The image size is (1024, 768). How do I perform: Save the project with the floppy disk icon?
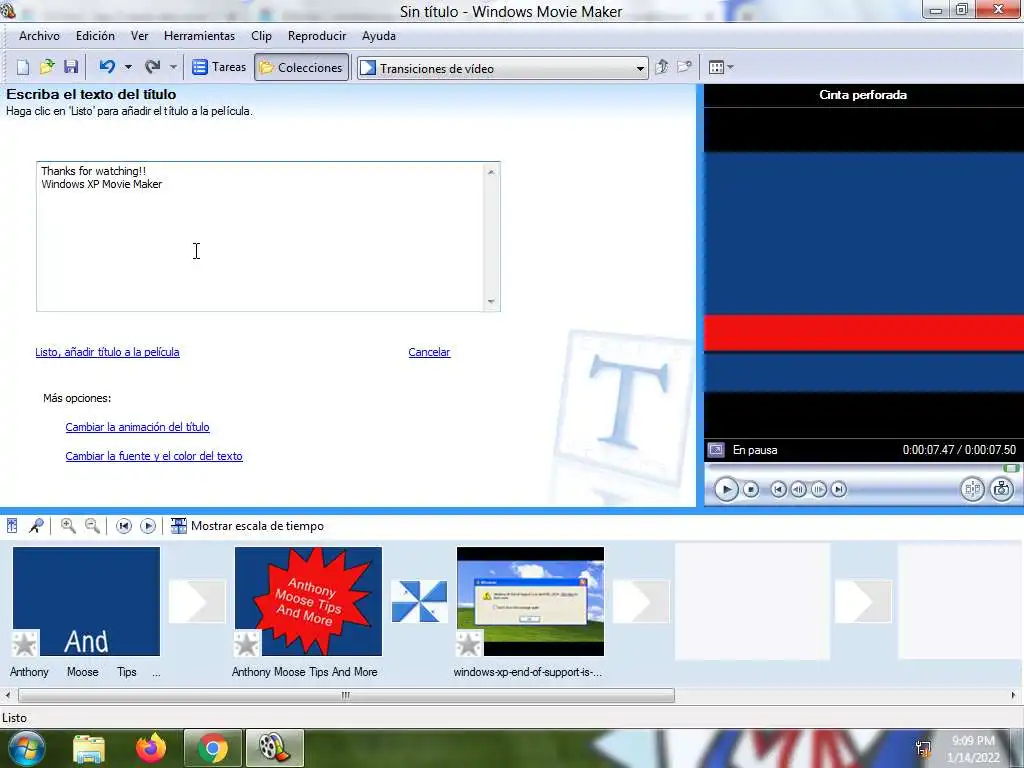71,67
